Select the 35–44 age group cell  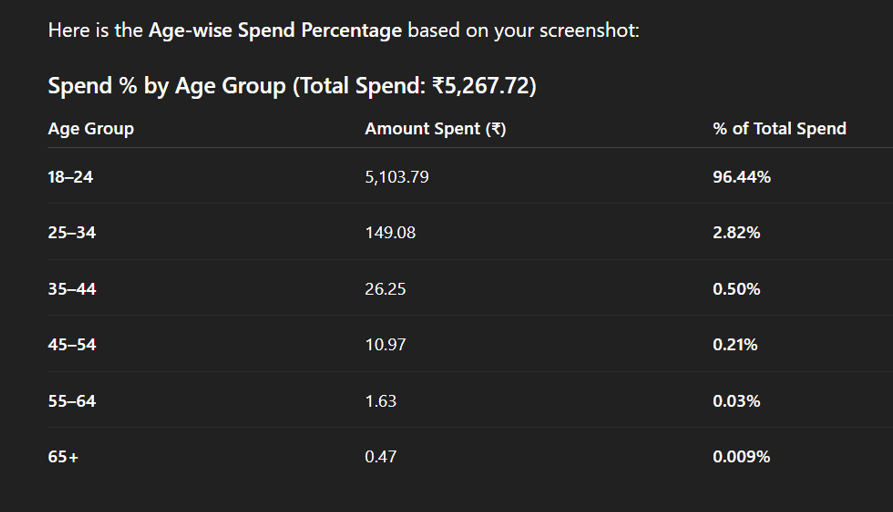[x=72, y=289]
